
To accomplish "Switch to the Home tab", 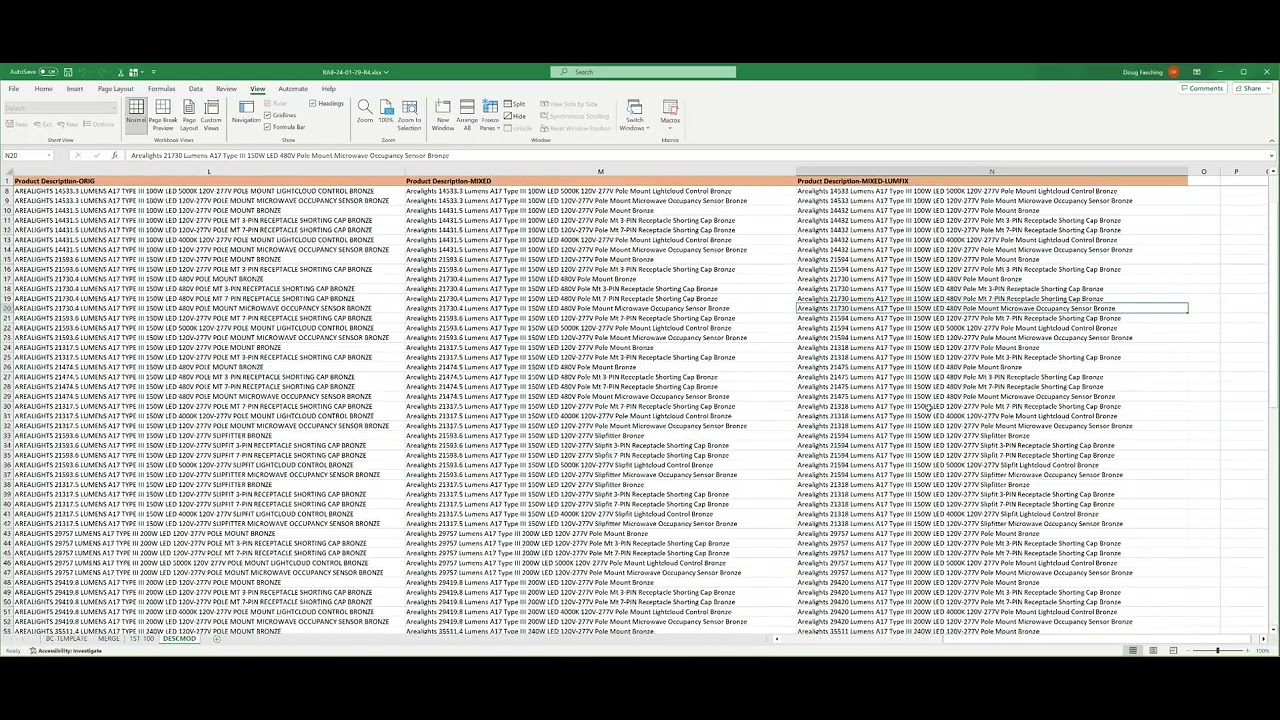I will coord(43,89).
